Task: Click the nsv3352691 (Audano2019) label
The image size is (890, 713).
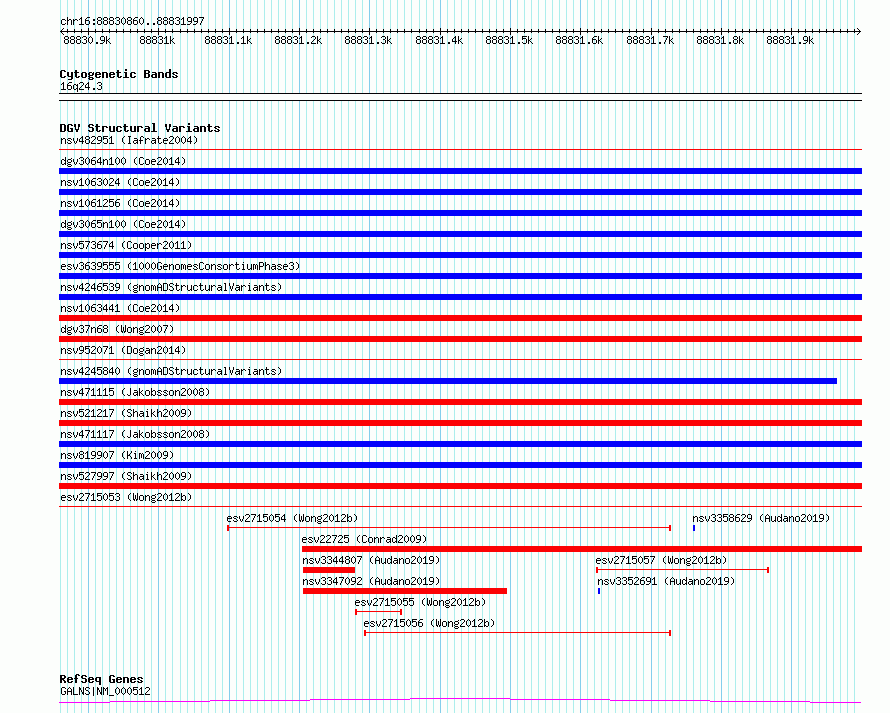Action: coord(666,581)
